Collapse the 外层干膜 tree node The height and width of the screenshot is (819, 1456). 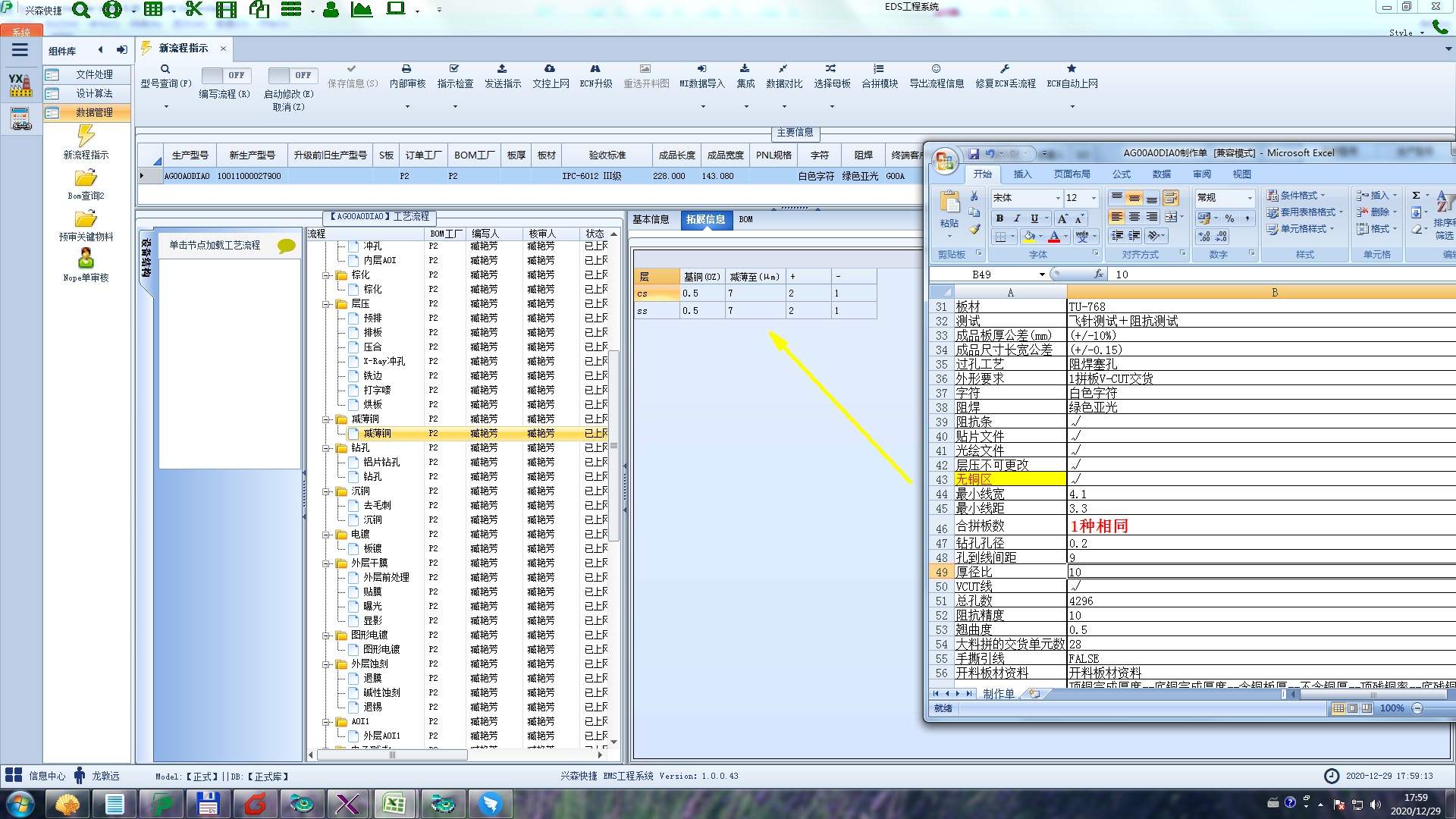[326, 563]
